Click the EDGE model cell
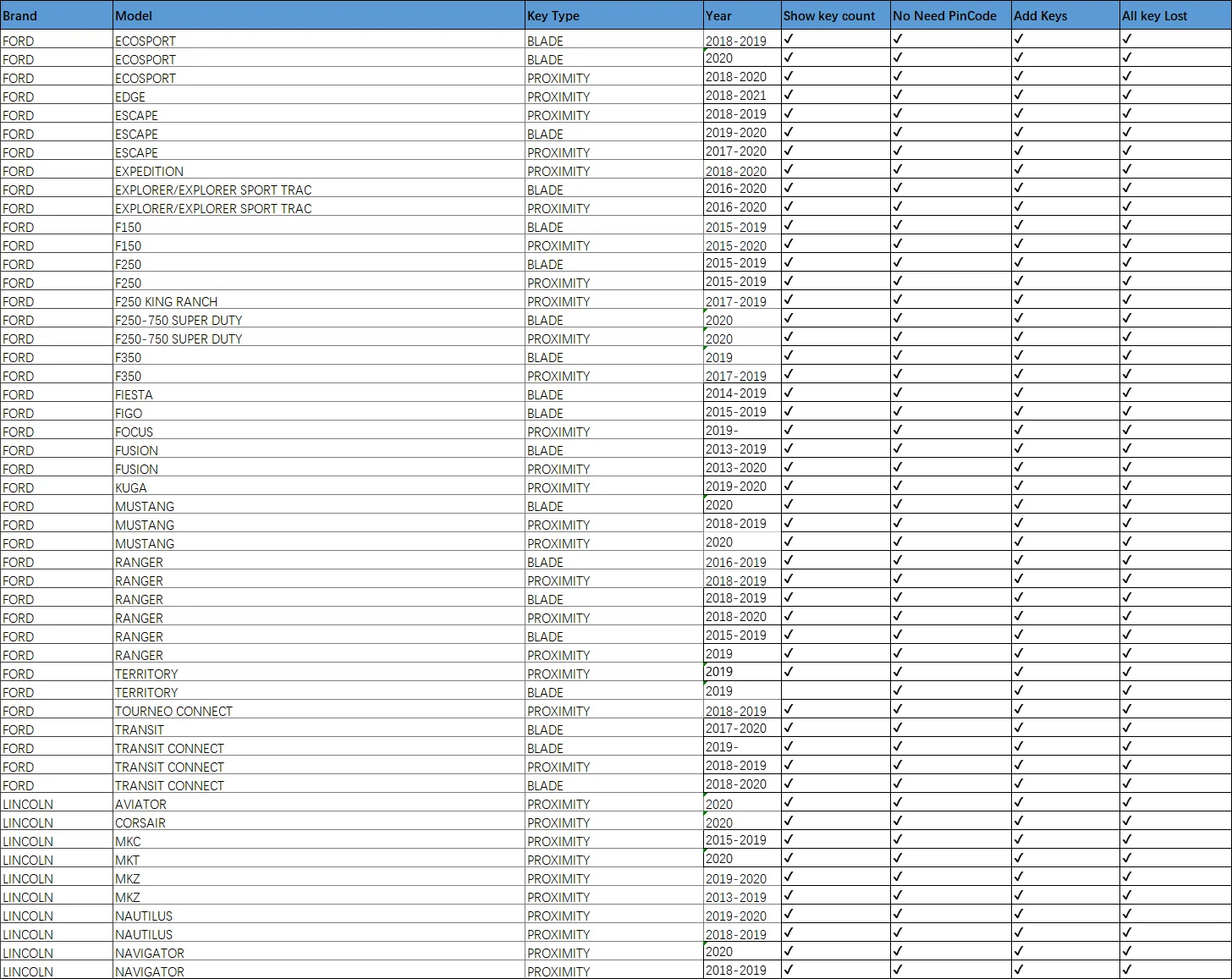This screenshot has width=1232, height=979. (319, 96)
